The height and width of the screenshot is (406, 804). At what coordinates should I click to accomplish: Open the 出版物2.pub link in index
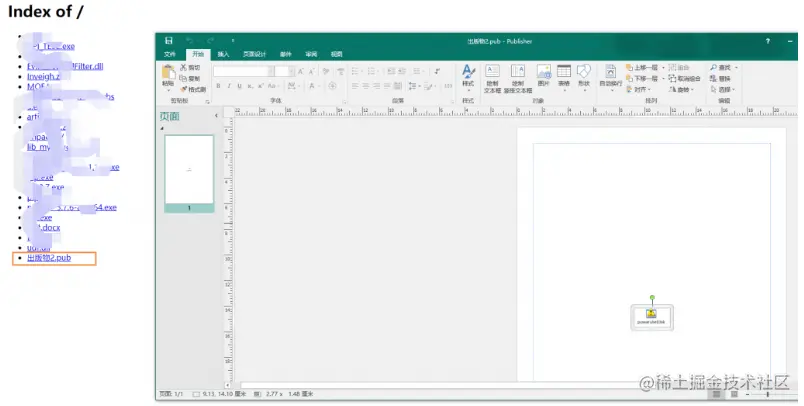click(x=49, y=258)
